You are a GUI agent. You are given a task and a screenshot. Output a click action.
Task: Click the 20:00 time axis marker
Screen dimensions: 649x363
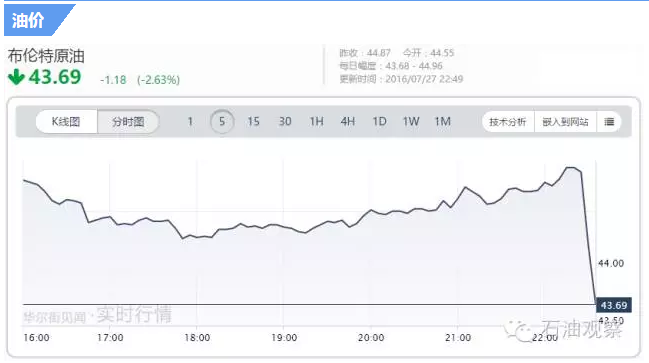tap(371, 338)
